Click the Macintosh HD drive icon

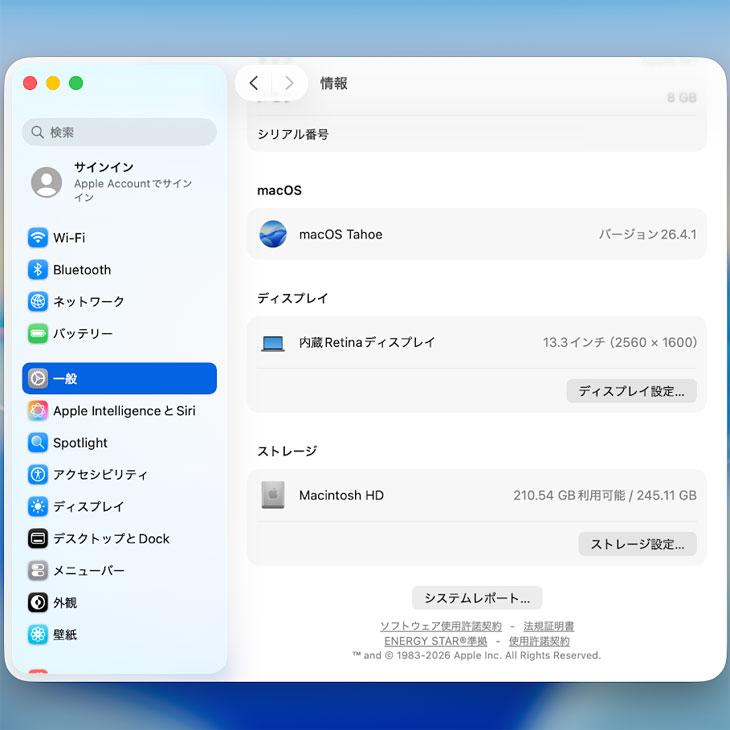coord(273,495)
